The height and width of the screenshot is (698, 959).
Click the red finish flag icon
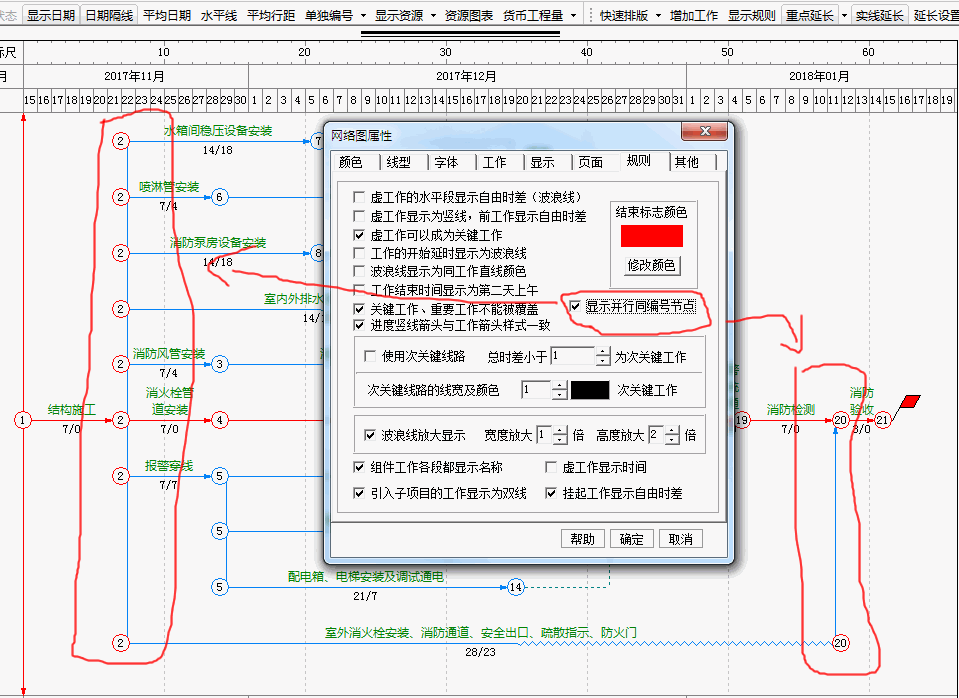909,402
